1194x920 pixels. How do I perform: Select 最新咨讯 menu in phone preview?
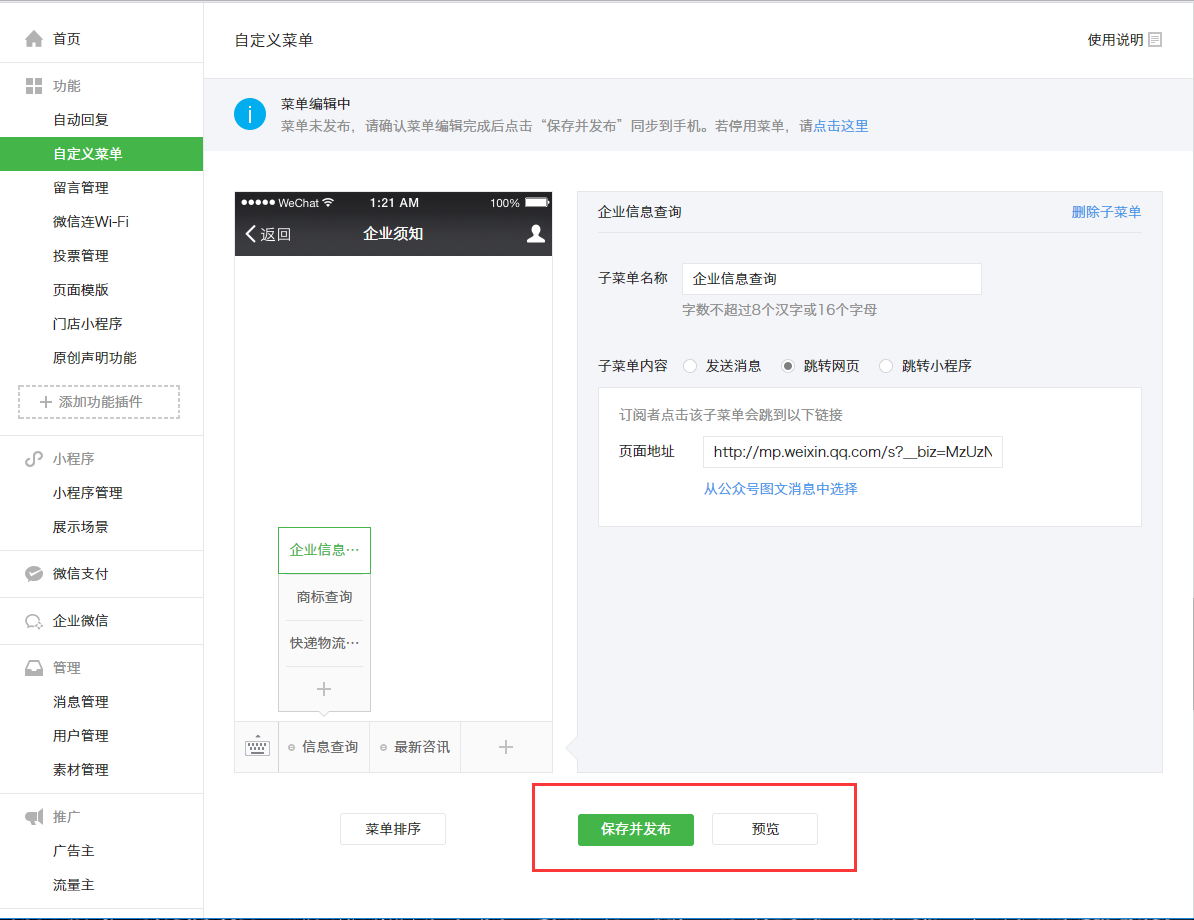tap(415, 747)
